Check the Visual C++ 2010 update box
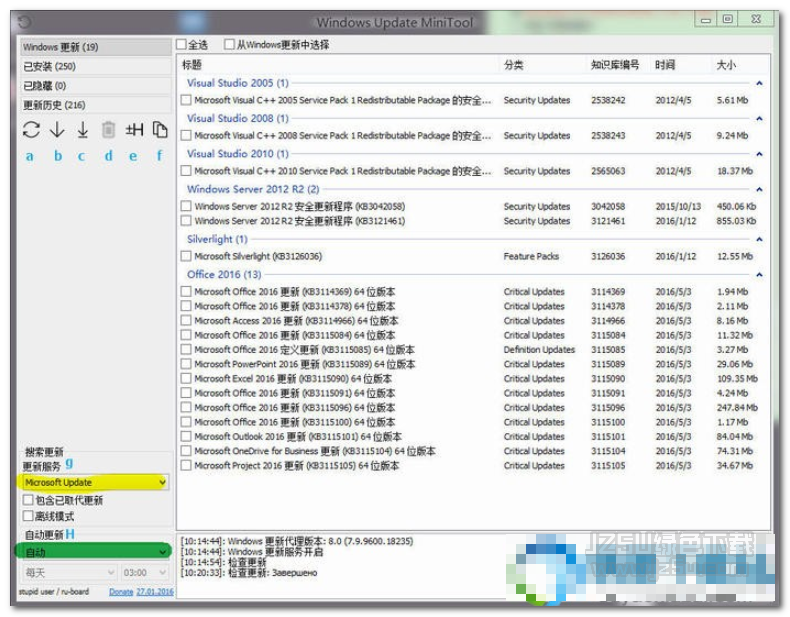The image size is (790, 617). (x=186, y=171)
